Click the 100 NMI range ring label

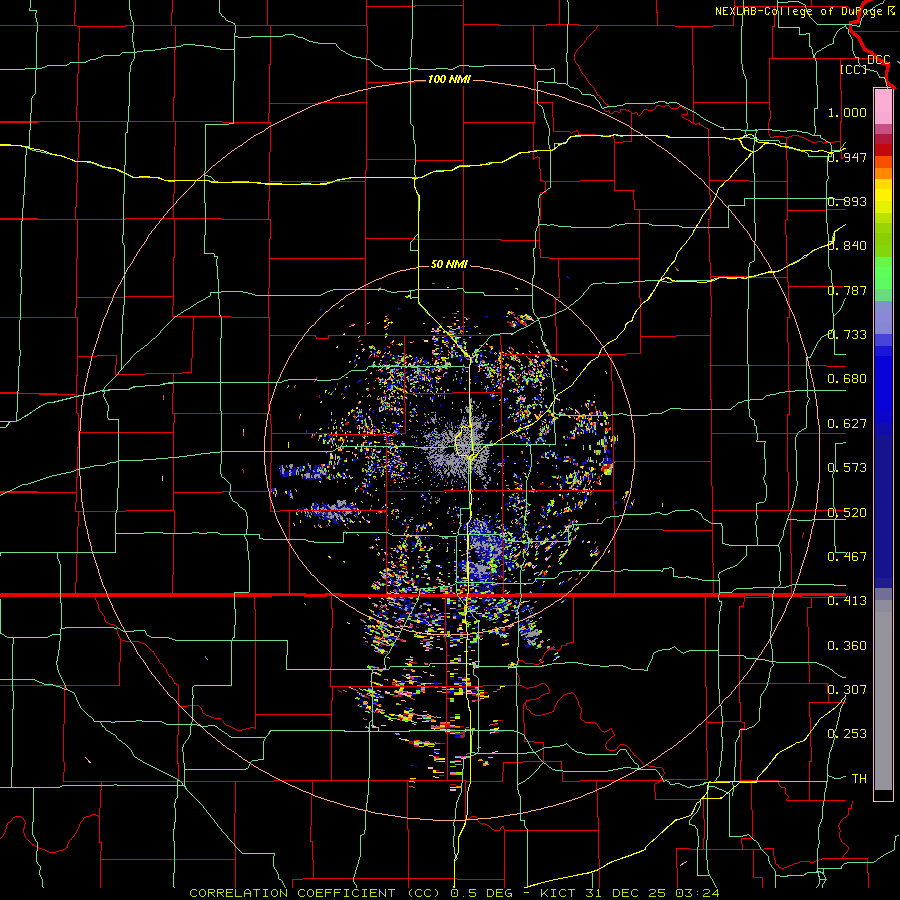click(449, 79)
